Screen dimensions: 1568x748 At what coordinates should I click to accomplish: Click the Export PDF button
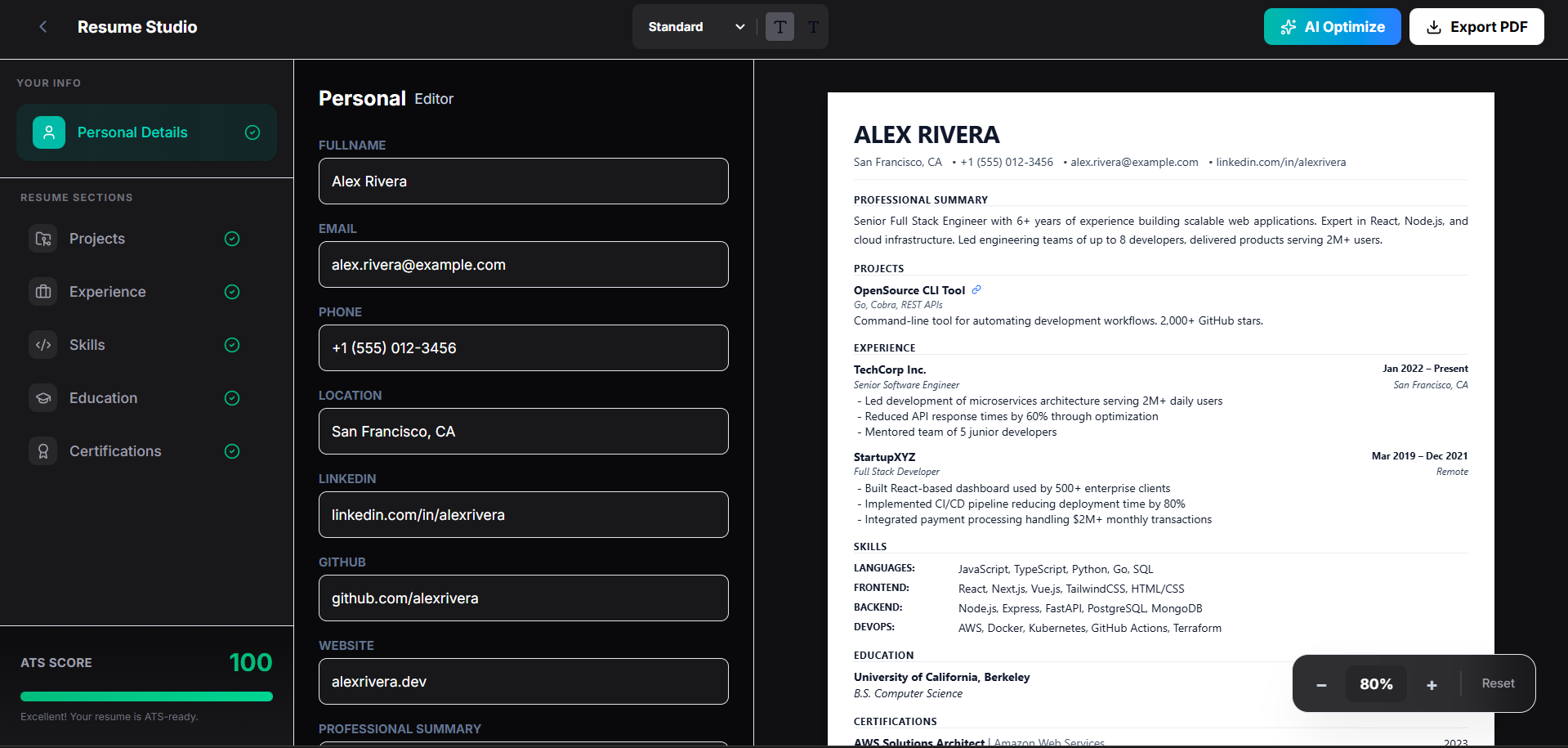(1476, 27)
